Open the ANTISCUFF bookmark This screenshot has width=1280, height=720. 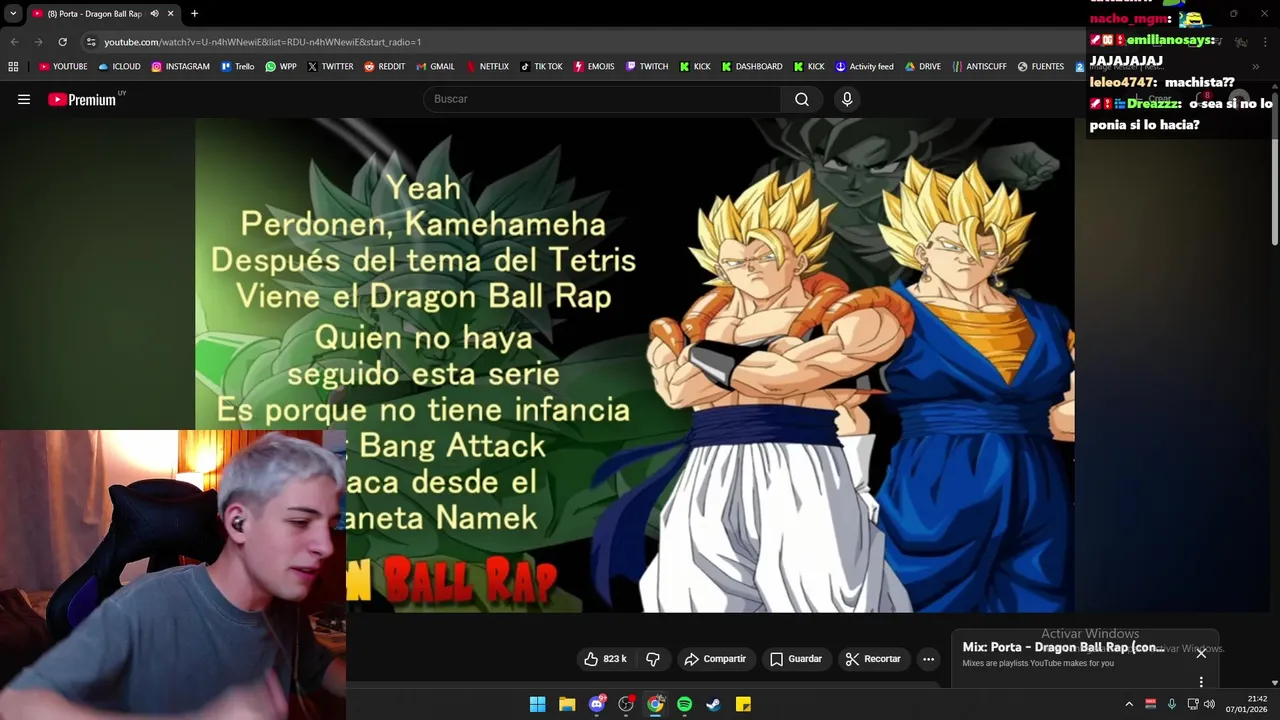[x=979, y=67]
